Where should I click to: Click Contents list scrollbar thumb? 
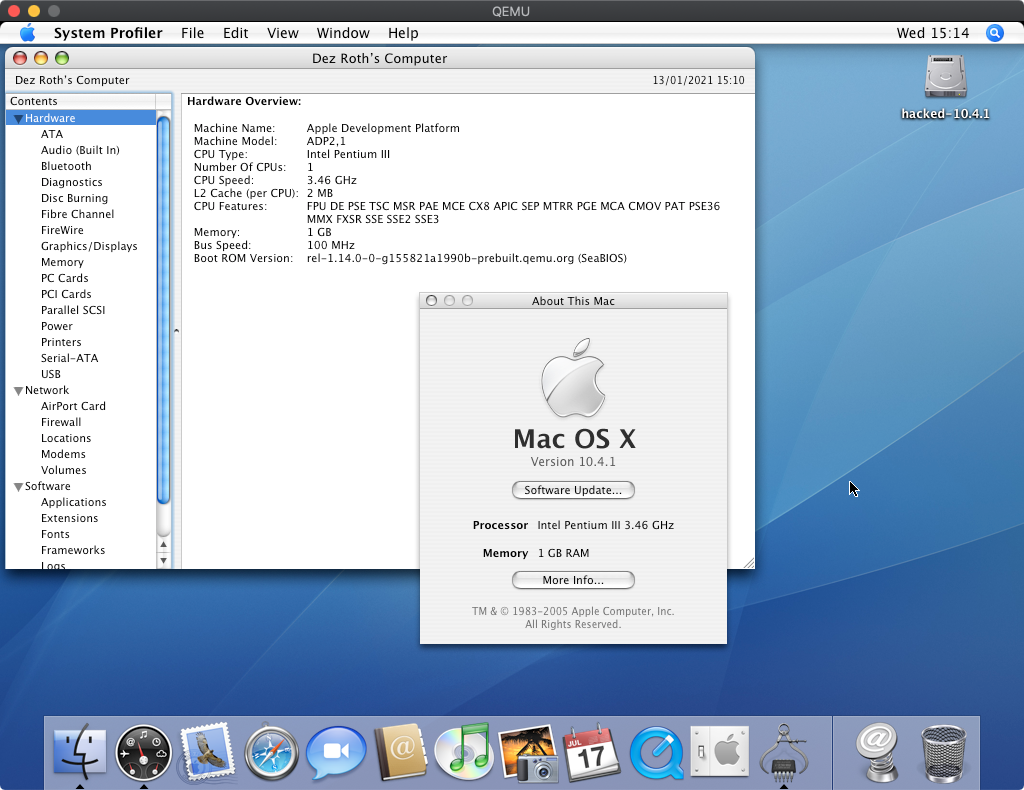pos(163,309)
